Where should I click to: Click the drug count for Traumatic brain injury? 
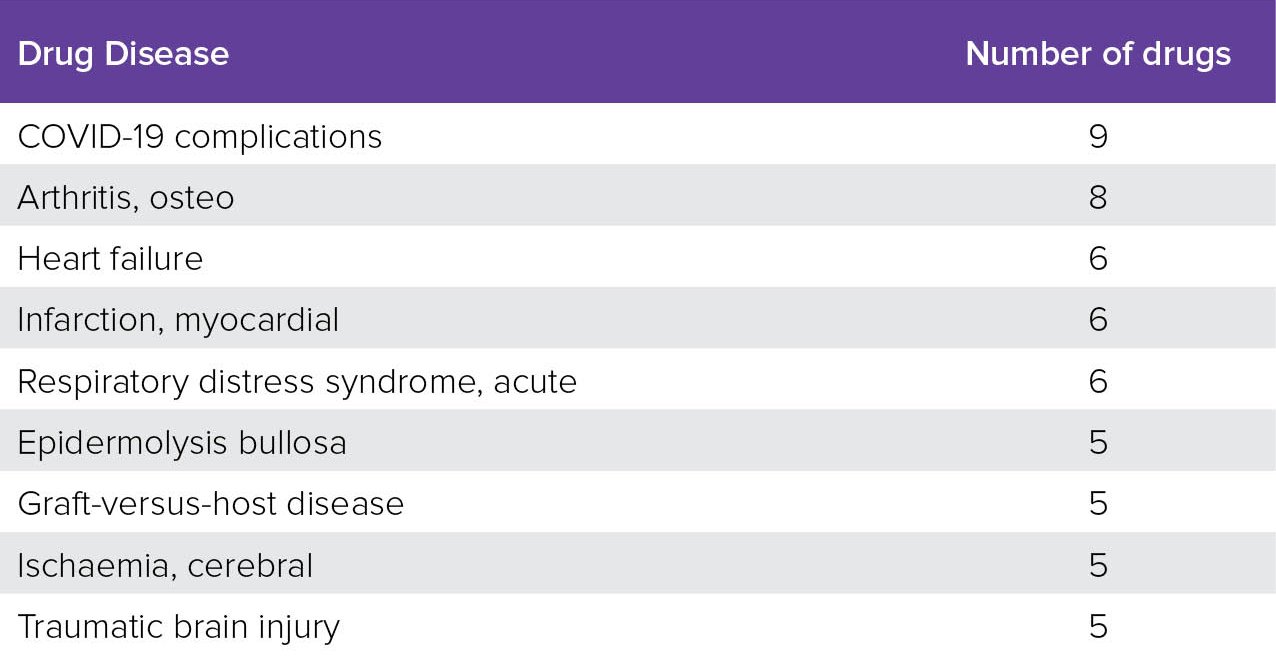1098,627
